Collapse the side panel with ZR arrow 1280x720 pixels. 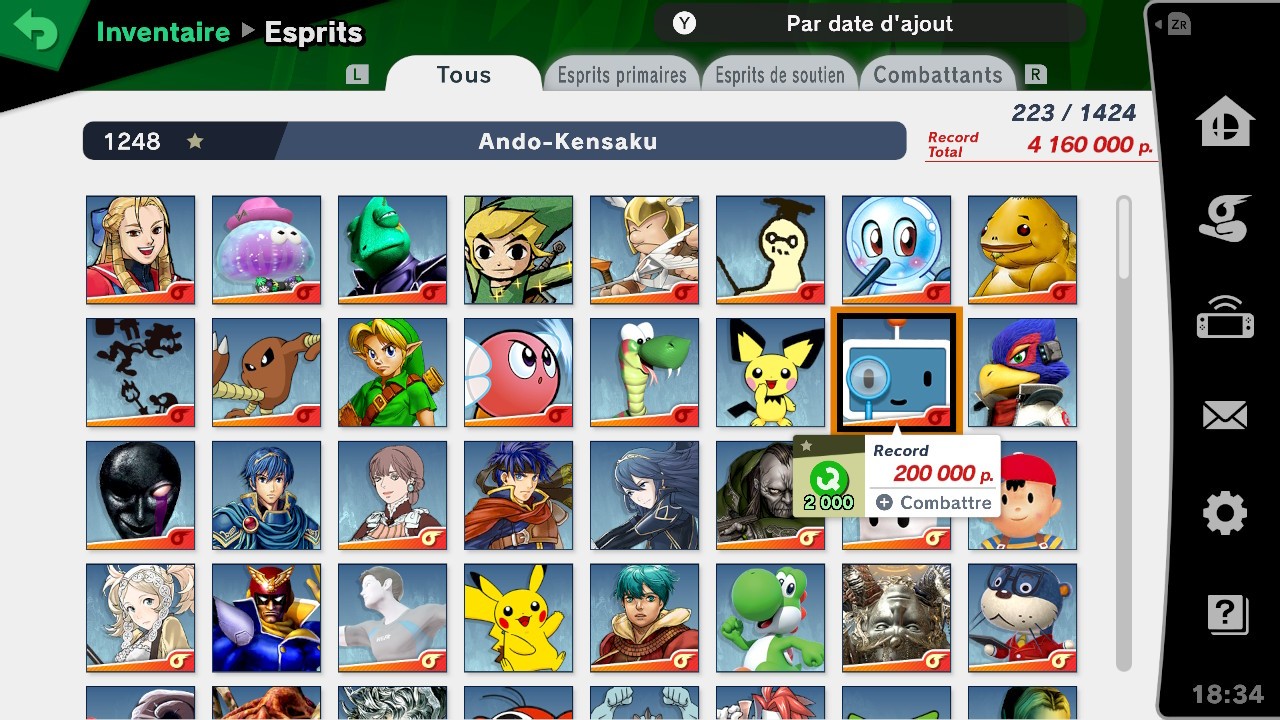[x=1172, y=25]
